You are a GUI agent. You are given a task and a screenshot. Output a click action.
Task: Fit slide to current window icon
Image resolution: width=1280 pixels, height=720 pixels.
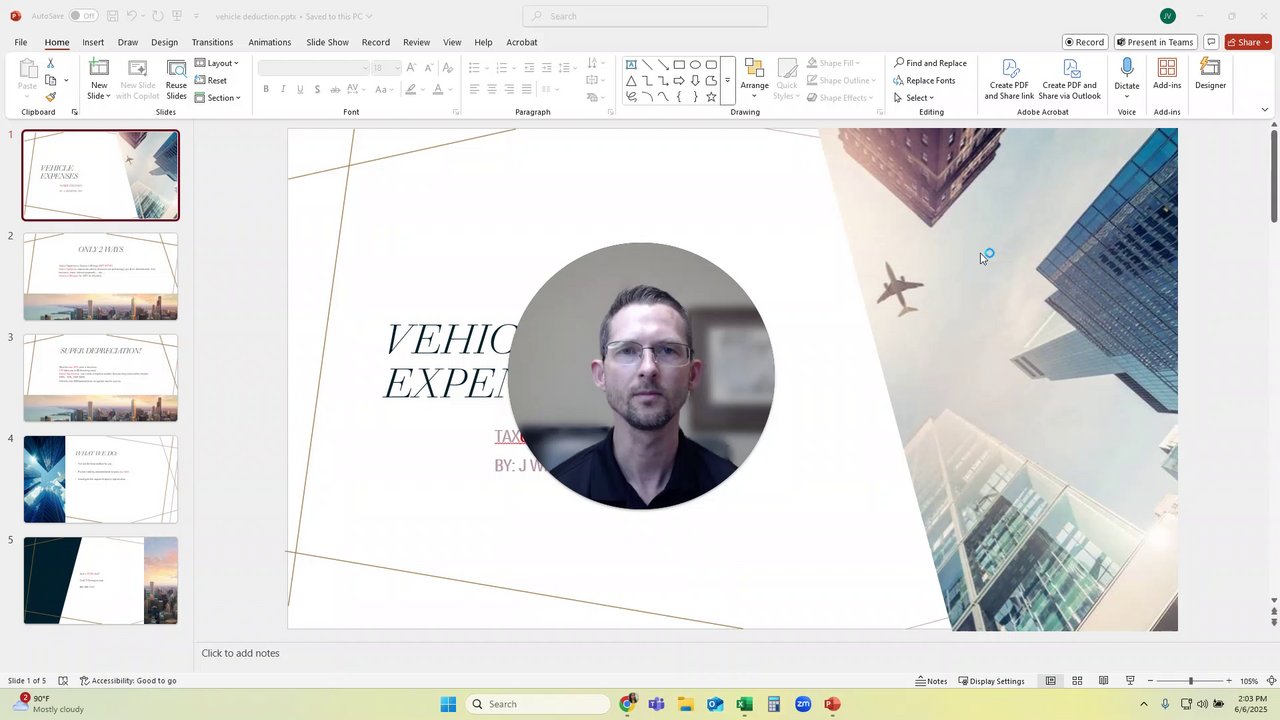coord(1271,681)
